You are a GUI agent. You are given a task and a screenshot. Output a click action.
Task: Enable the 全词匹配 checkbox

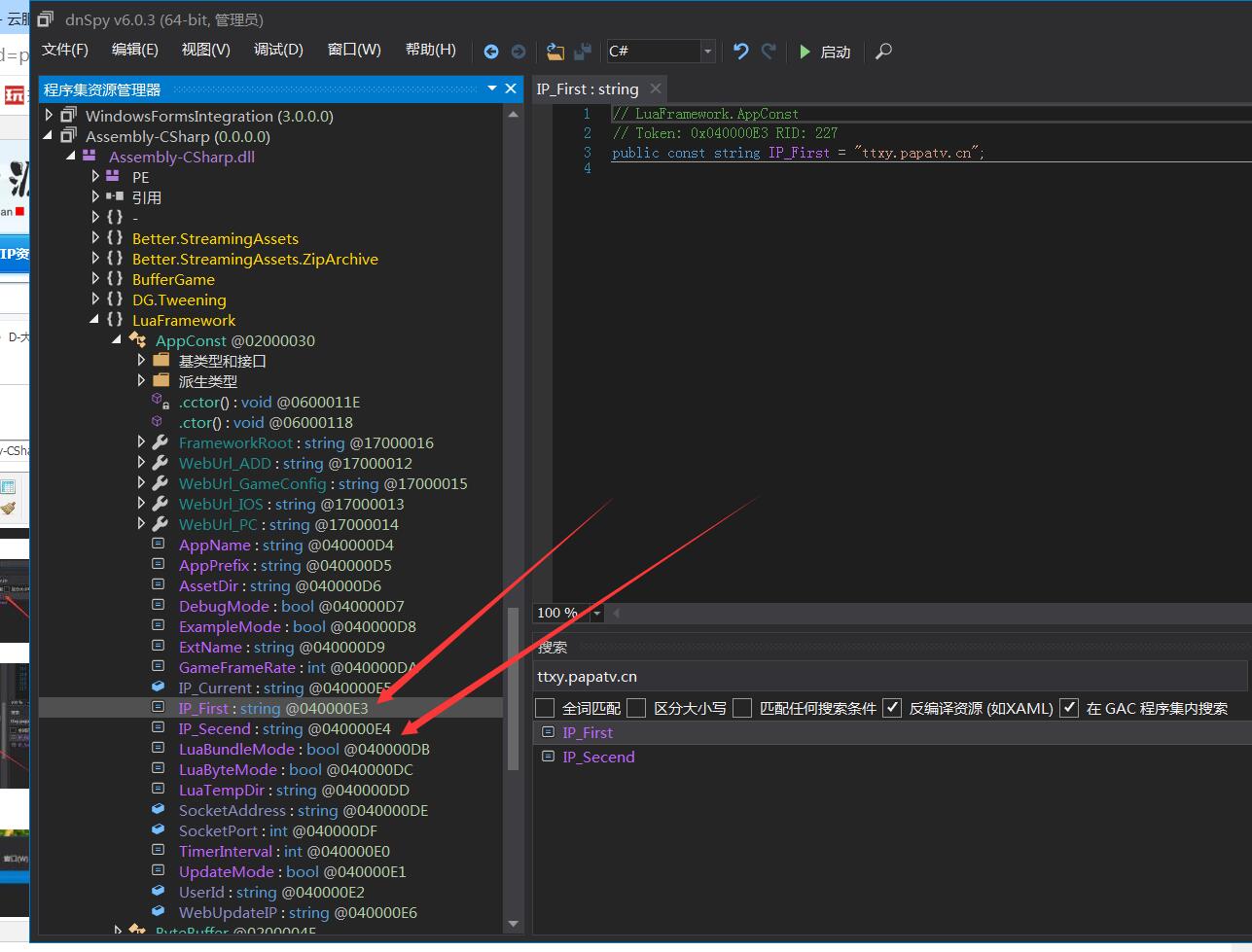546,708
